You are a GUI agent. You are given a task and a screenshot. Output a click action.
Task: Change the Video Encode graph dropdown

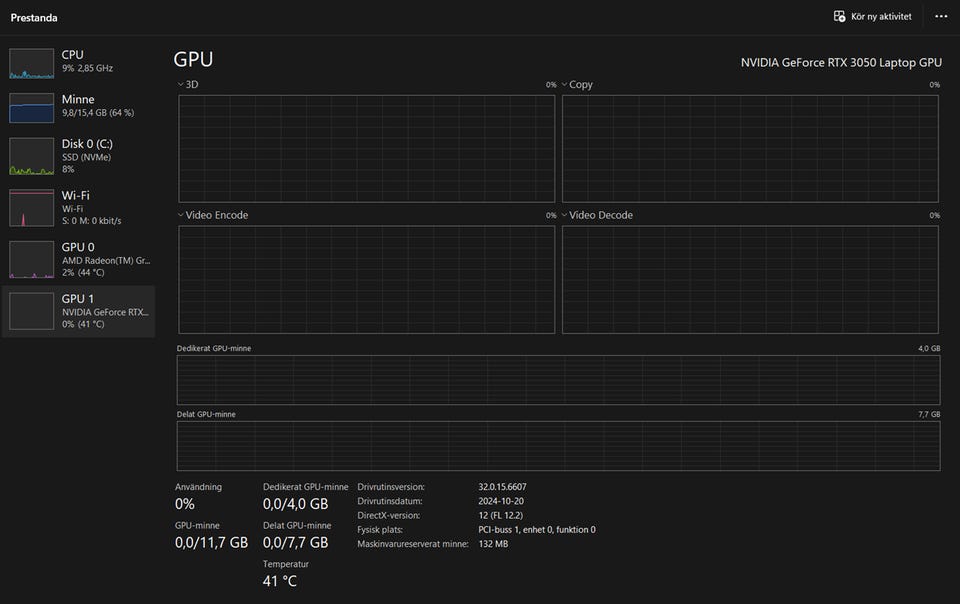[181, 215]
